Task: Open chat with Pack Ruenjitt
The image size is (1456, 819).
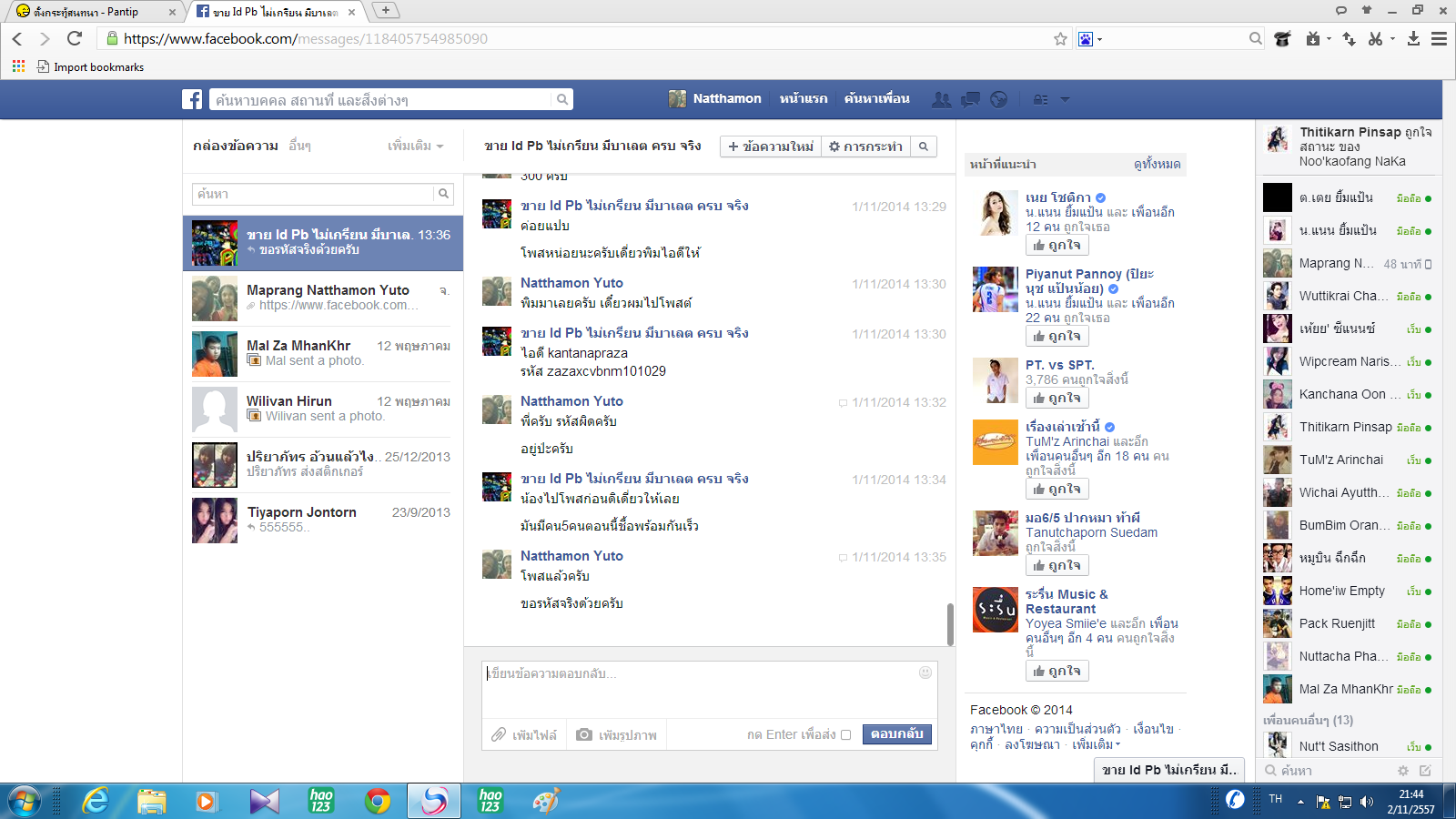Action: (x=1349, y=623)
